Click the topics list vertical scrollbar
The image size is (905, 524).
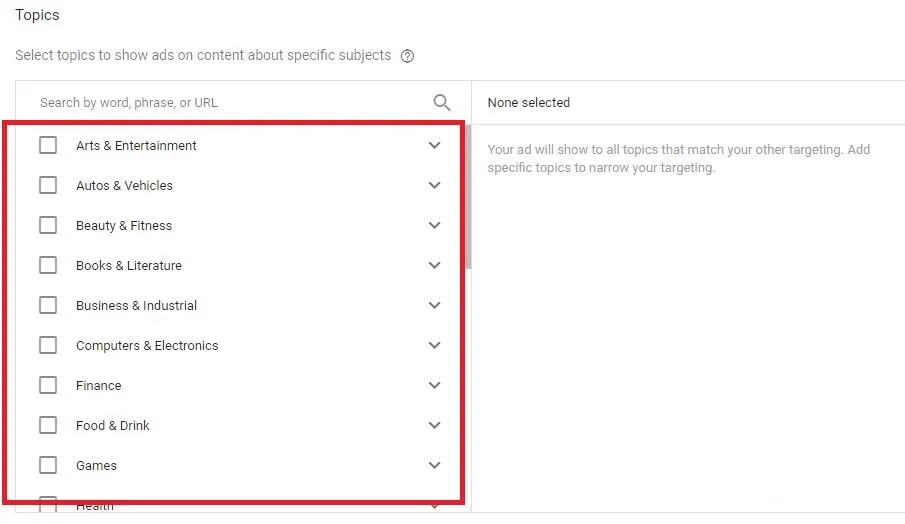(x=468, y=200)
